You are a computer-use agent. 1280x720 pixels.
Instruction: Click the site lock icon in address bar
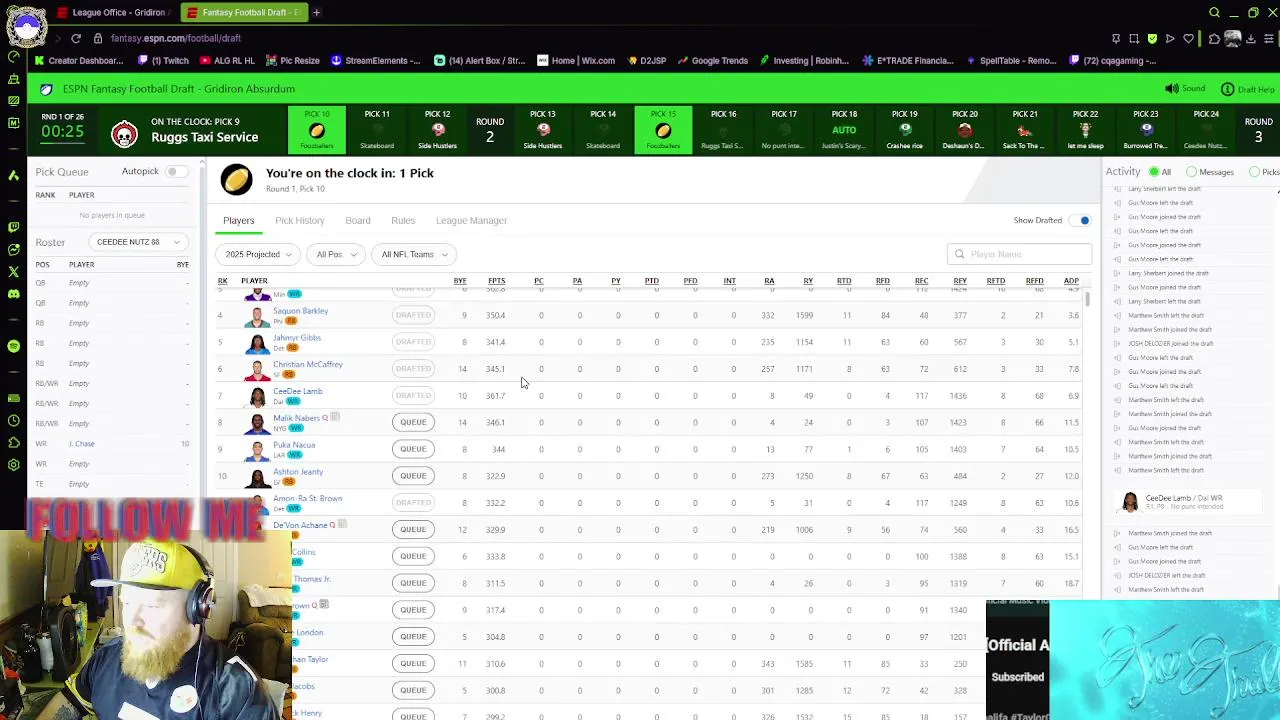pos(98,38)
